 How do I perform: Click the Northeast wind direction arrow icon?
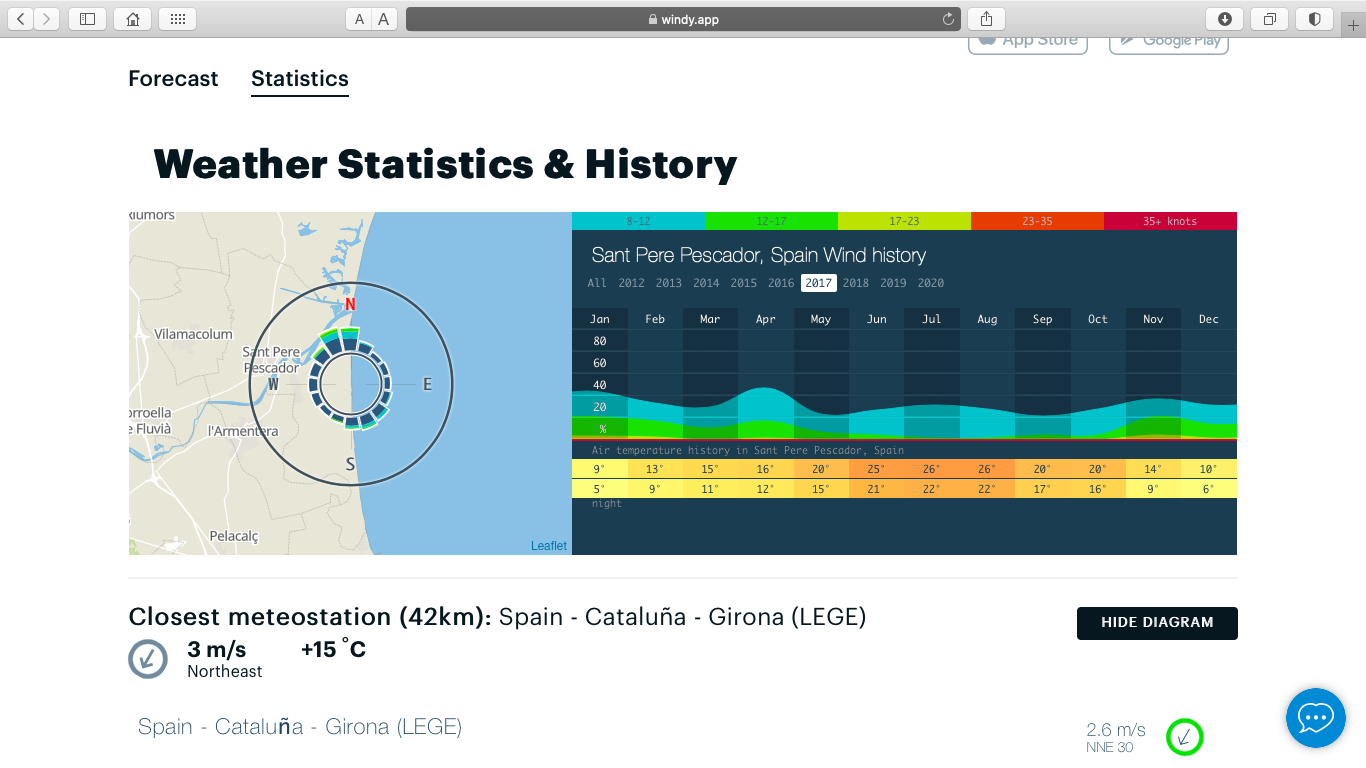148,659
